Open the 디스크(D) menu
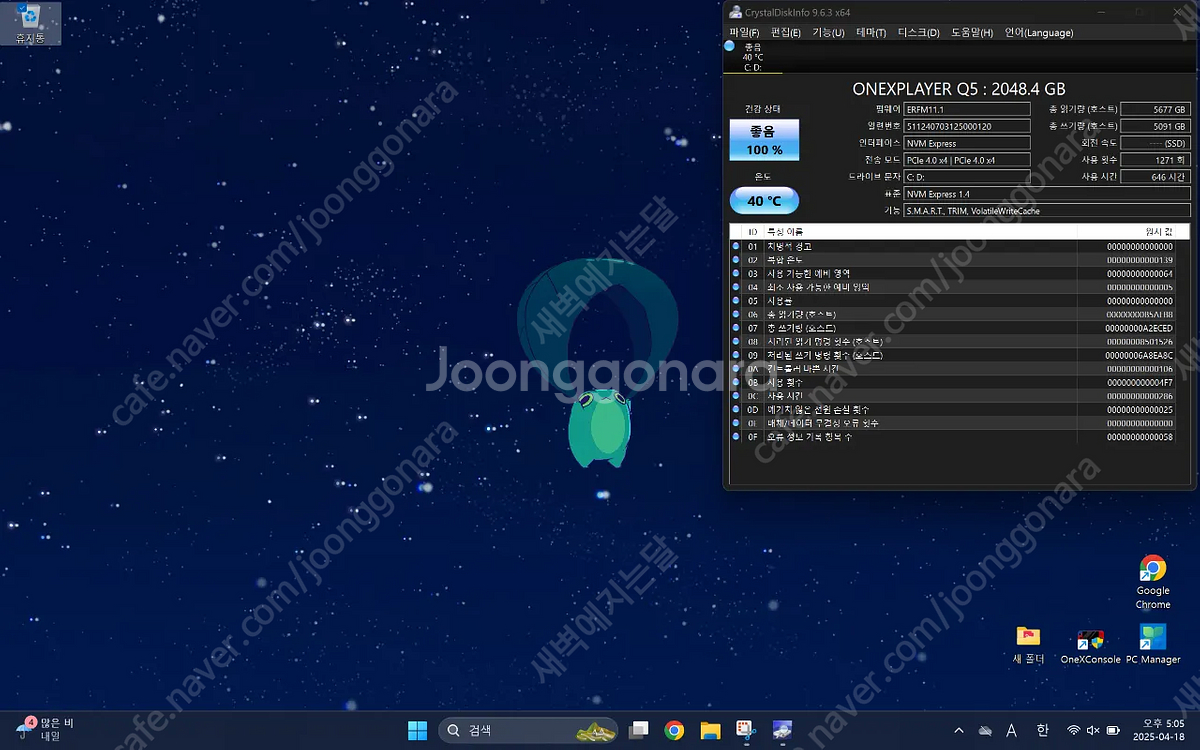The height and width of the screenshot is (750, 1200). pos(918,33)
